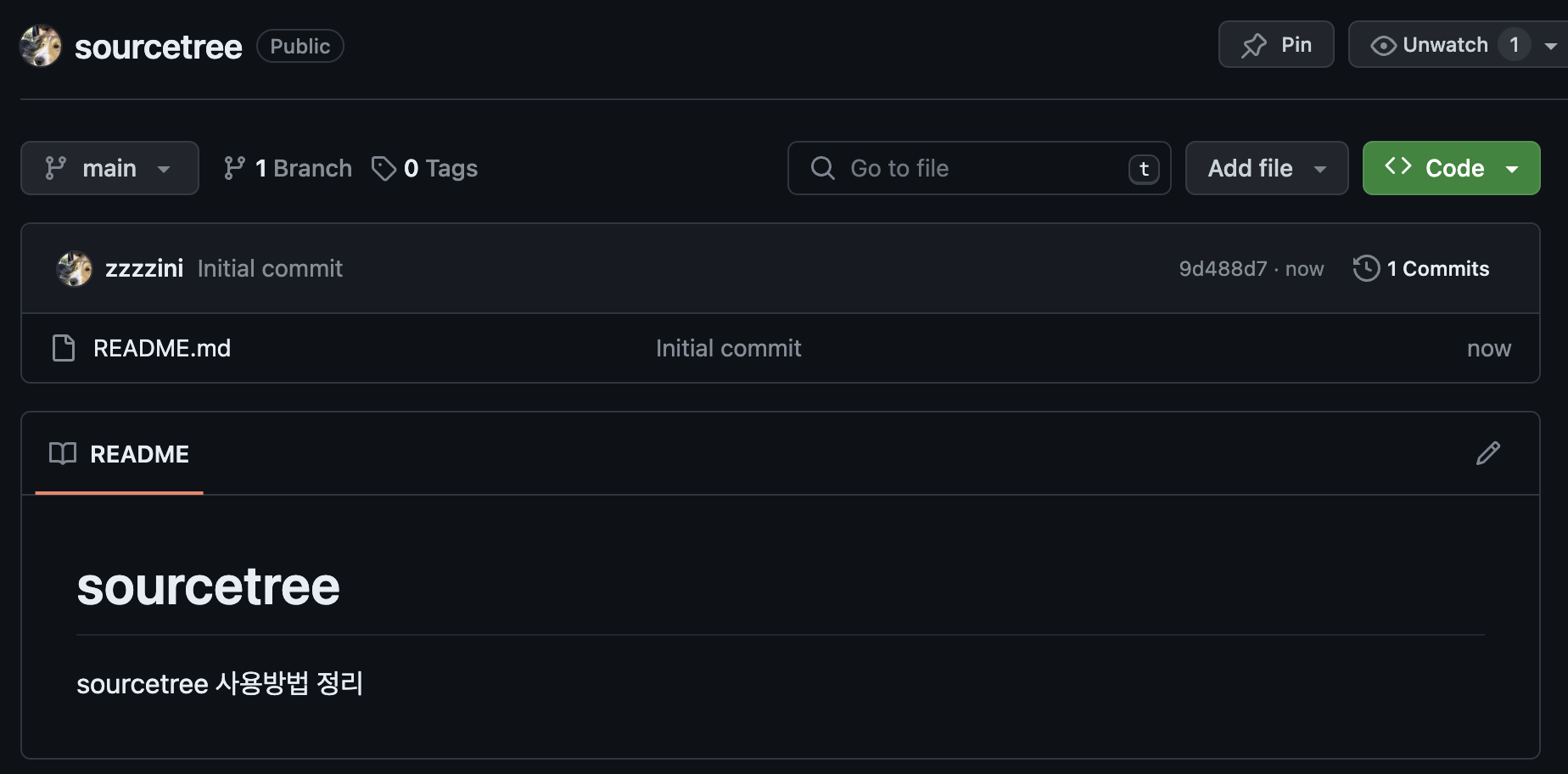Click the search magnifier icon in Go to file

point(822,168)
